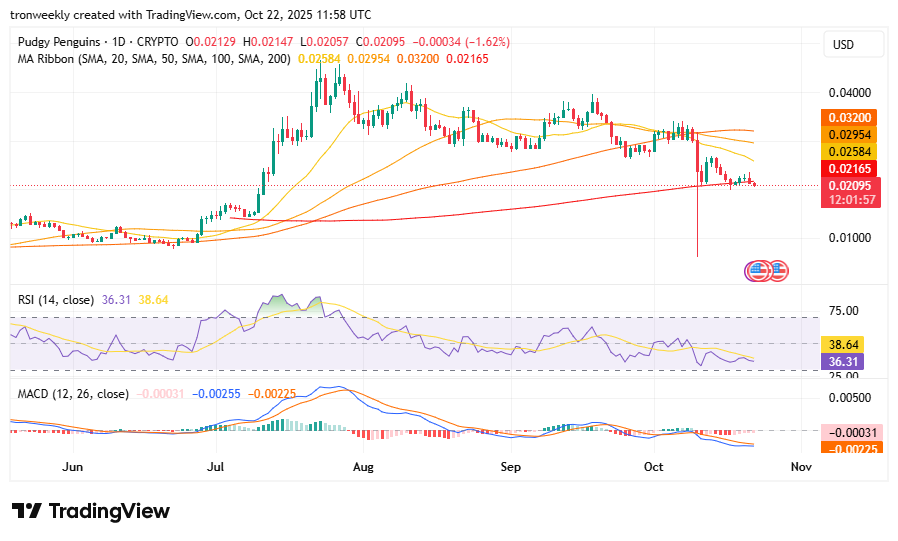Click the orange -0.00225 MACD value label
This screenshot has height=541, width=898.
[x=849, y=448]
